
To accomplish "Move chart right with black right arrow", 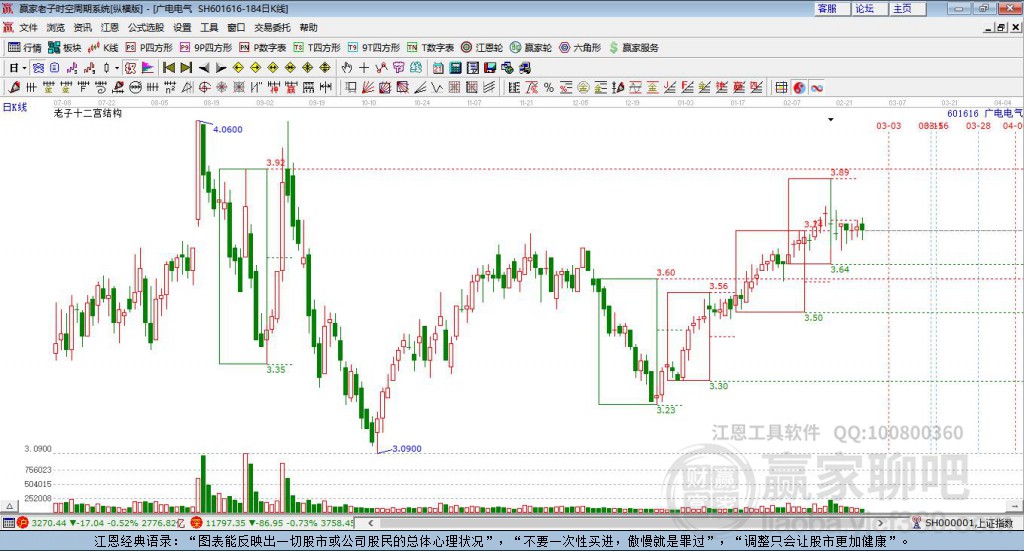I will pos(221,68).
